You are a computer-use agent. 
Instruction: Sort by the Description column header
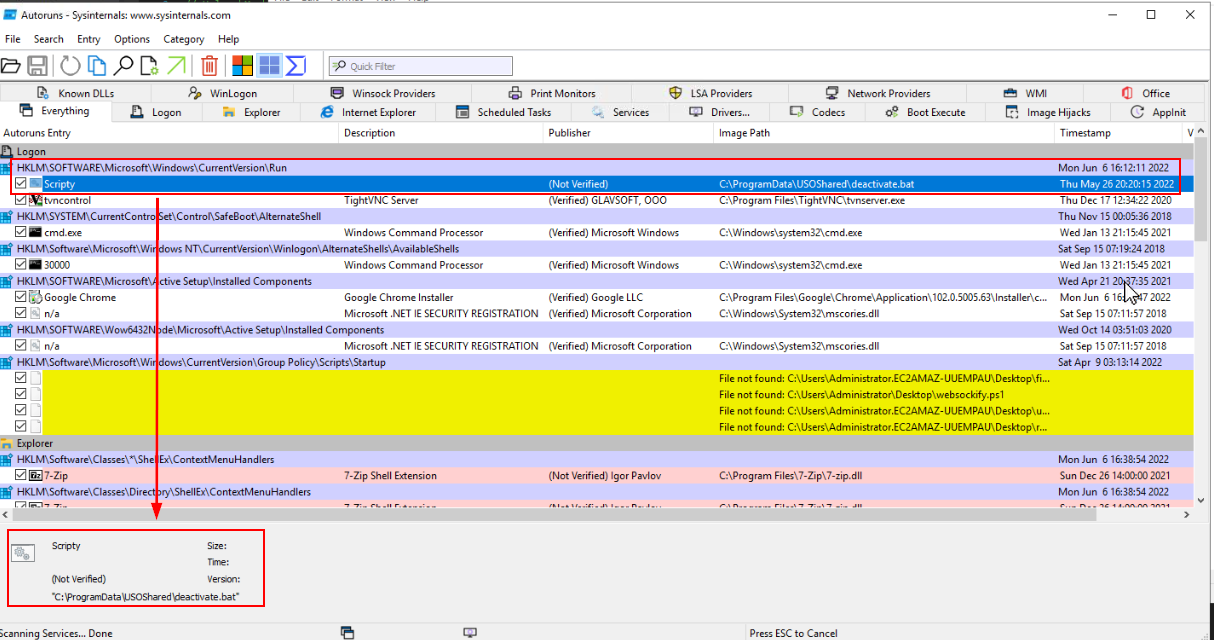442,133
